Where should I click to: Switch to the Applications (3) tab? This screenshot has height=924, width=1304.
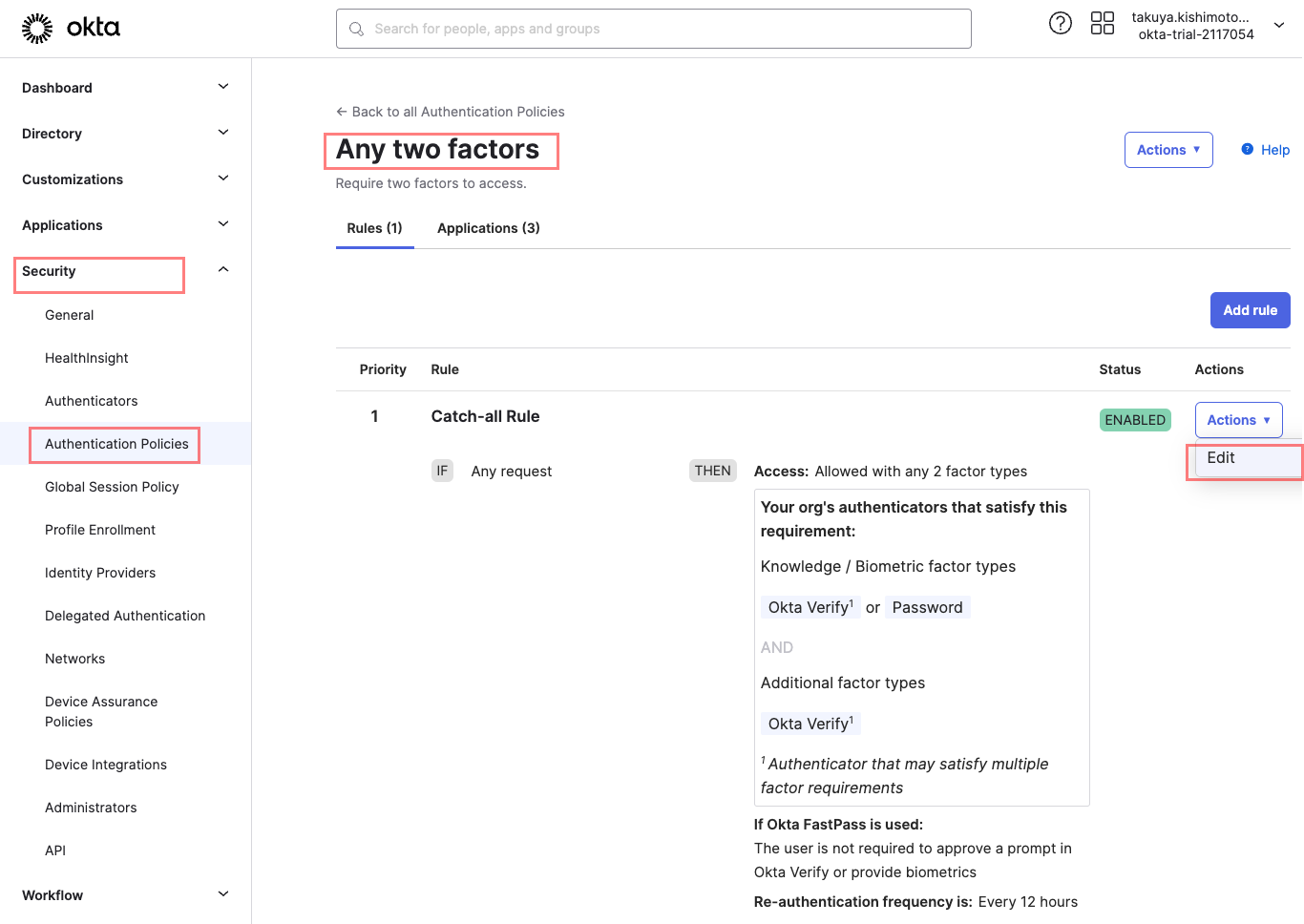pyautogui.click(x=488, y=228)
